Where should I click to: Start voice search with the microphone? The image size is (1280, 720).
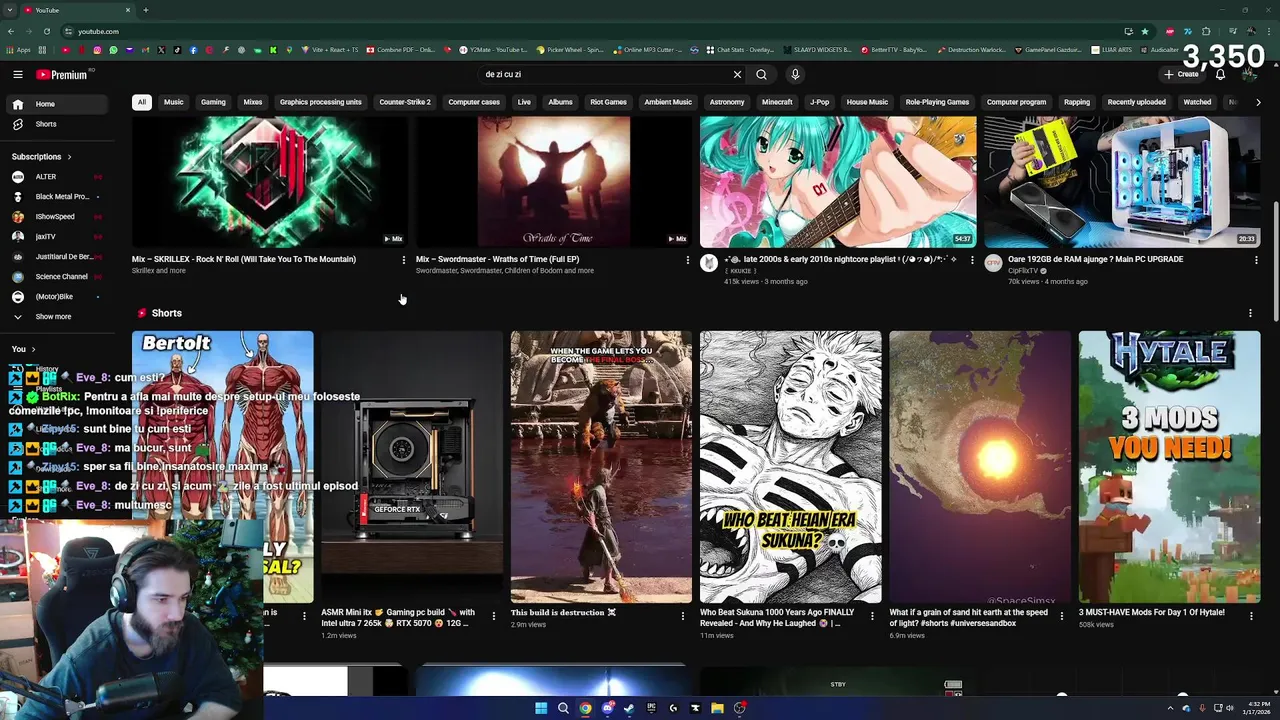coord(795,74)
